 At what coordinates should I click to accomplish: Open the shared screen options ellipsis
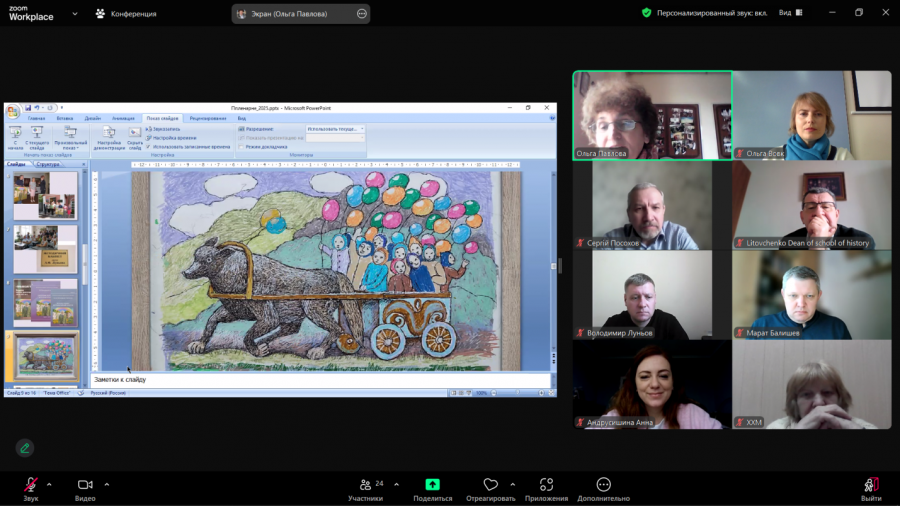click(x=362, y=14)
